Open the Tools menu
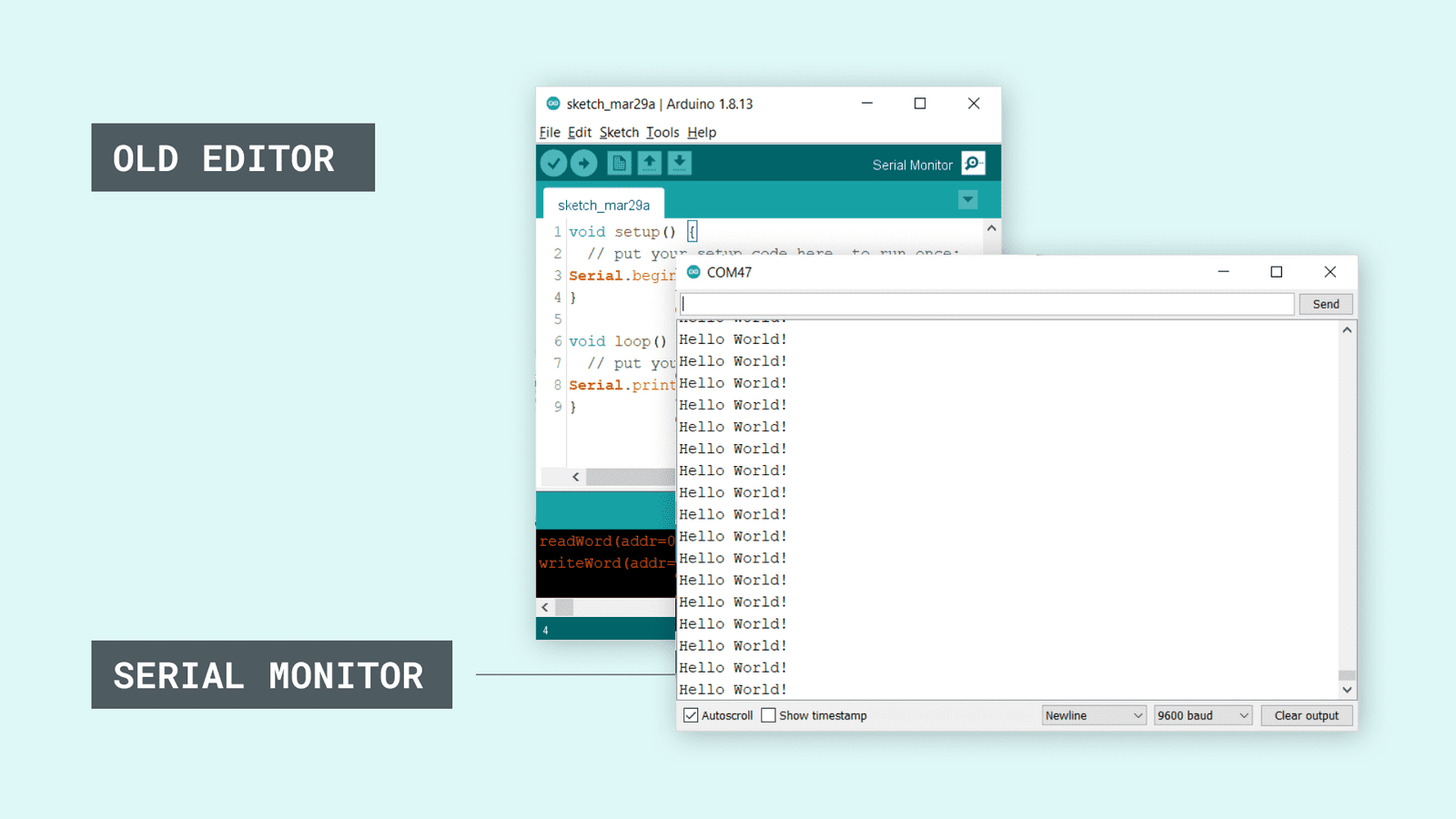The image size is (1456, 819). click(x=662, y=132)
